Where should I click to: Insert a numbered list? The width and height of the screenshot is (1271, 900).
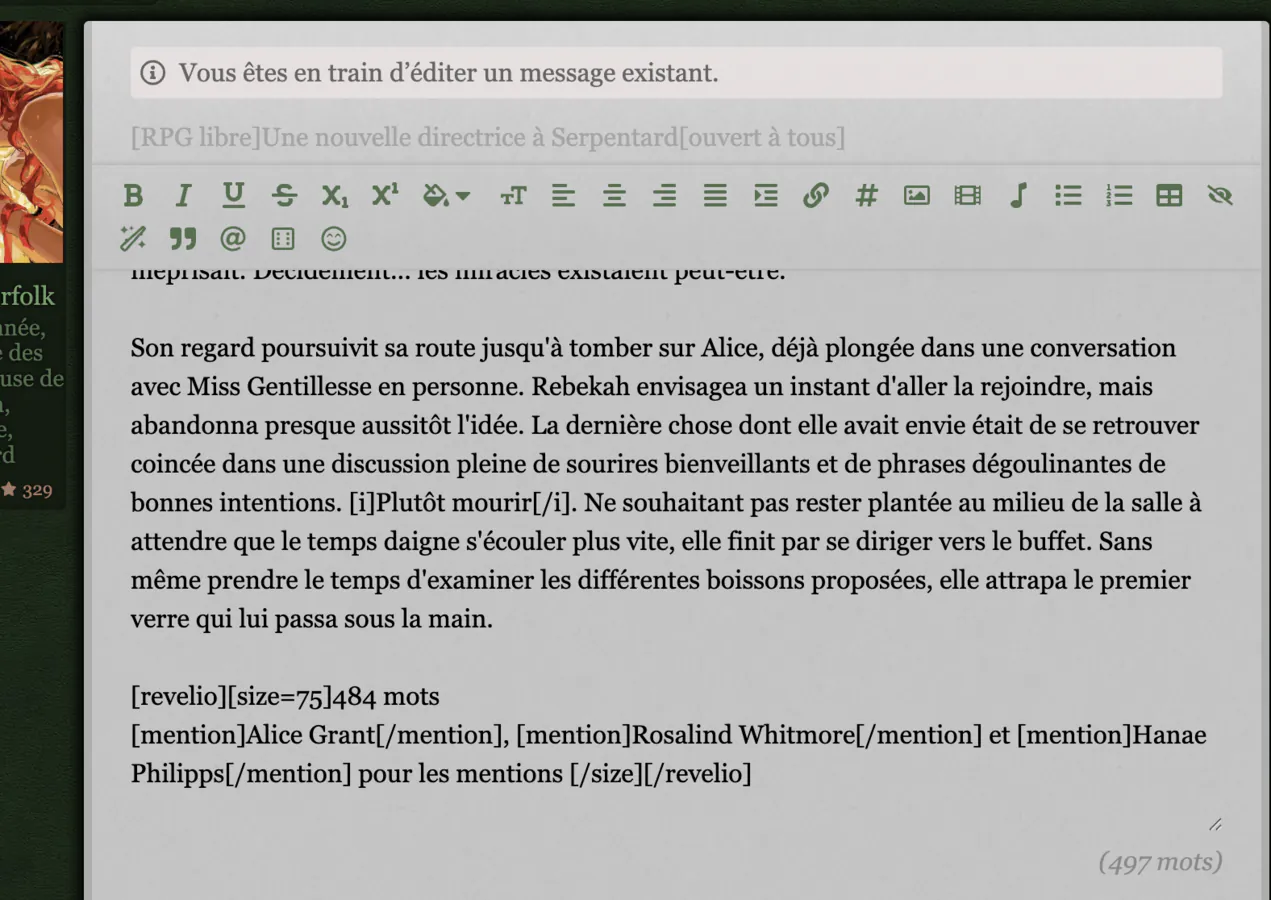coord(1119,196)
